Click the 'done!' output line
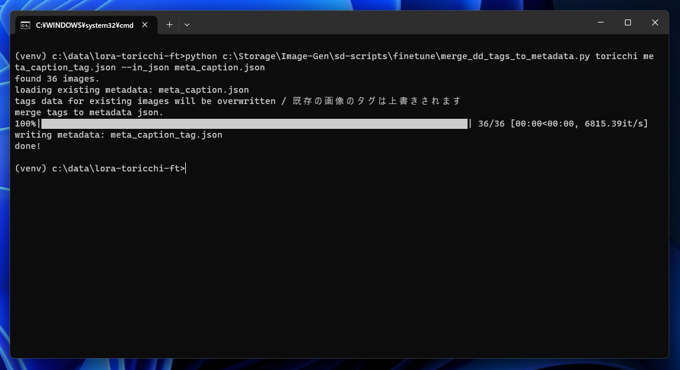 point(28,146)
